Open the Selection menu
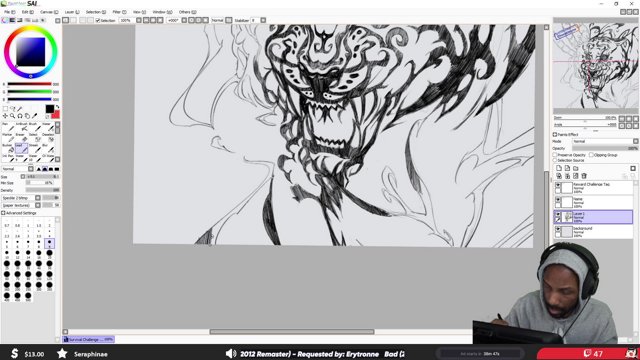 pyautogui.click(x=96, y=12)
